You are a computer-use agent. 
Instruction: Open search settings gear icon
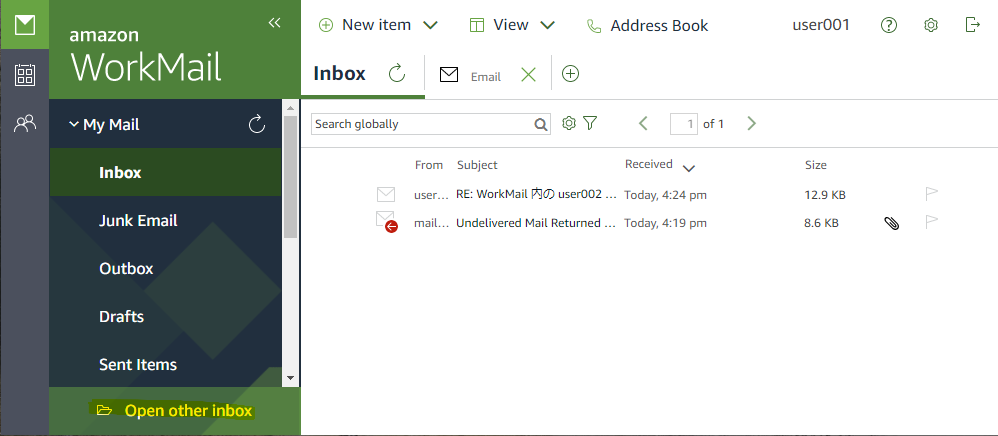coord(569,123)
